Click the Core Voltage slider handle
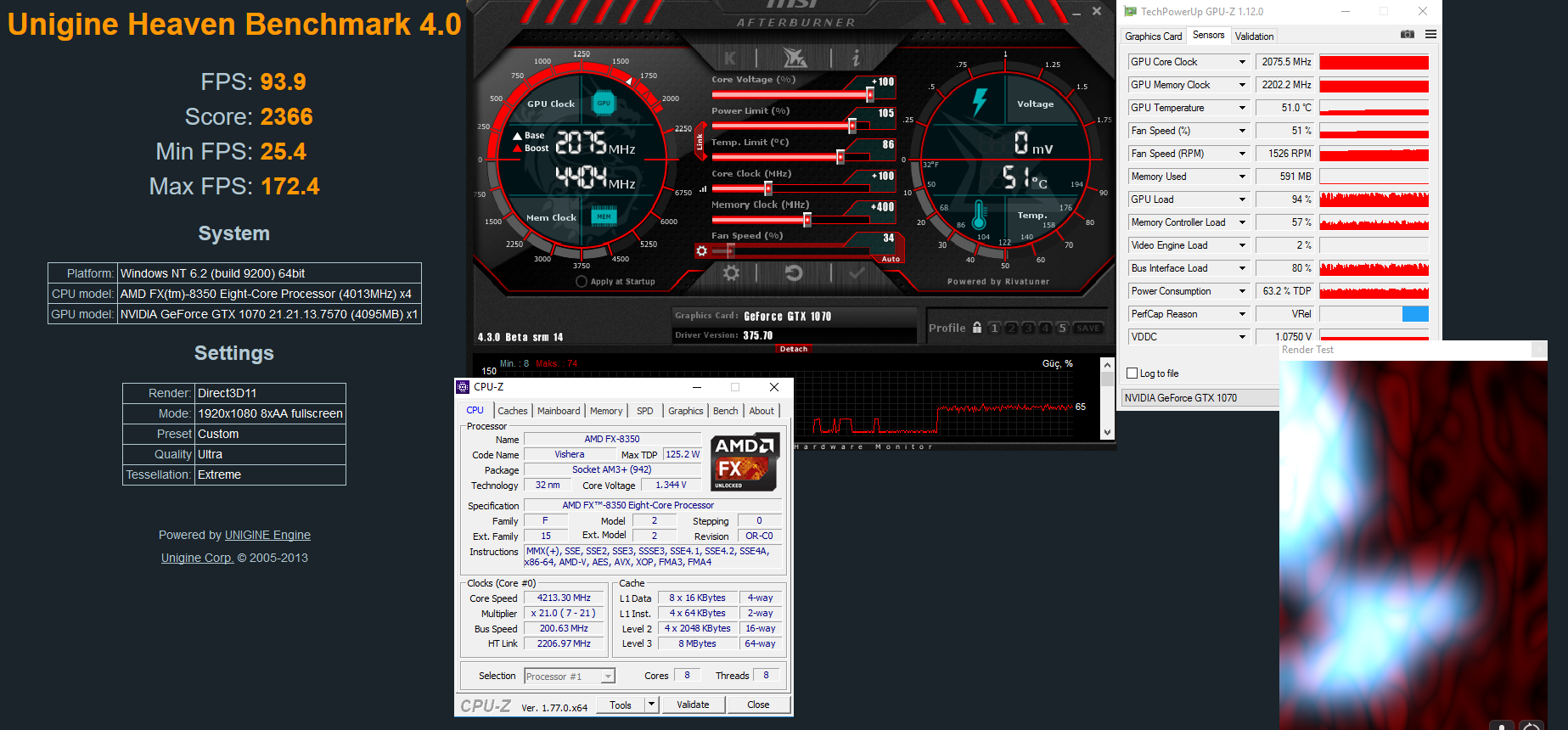 pos(870,94)
